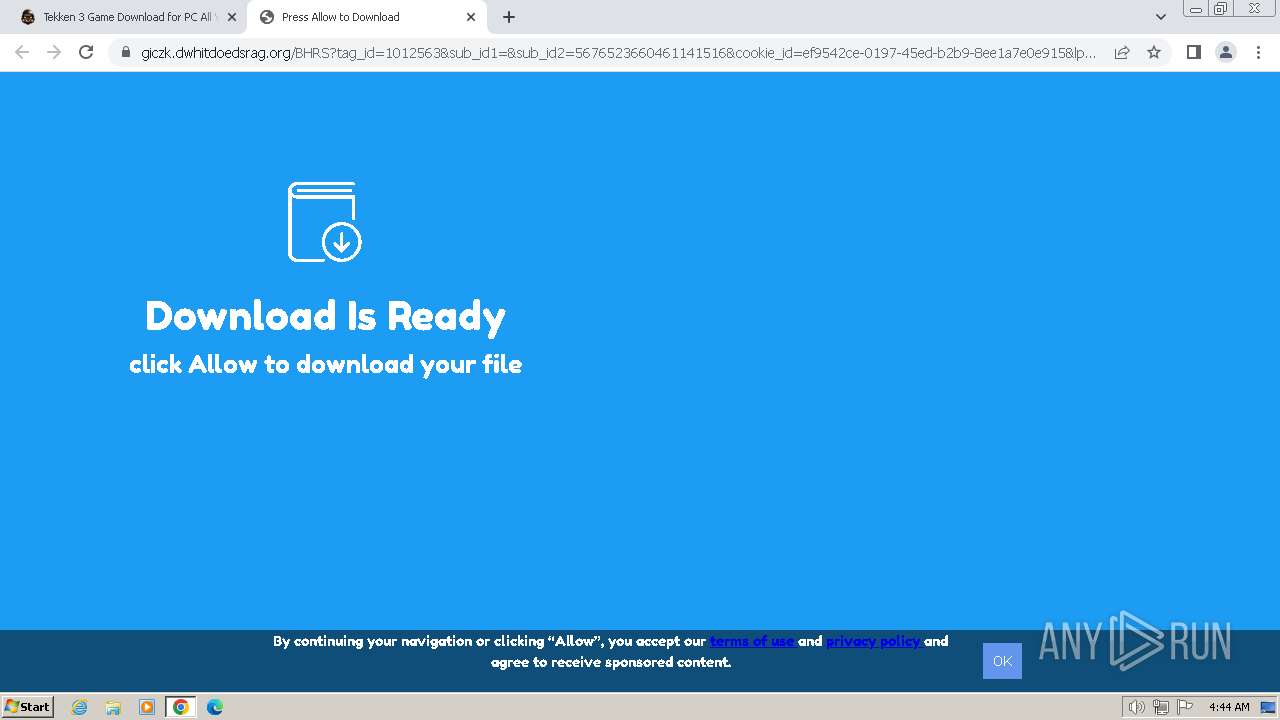
Task: Launch Internet Explorer from taskbar
Action: pos(80,707)
